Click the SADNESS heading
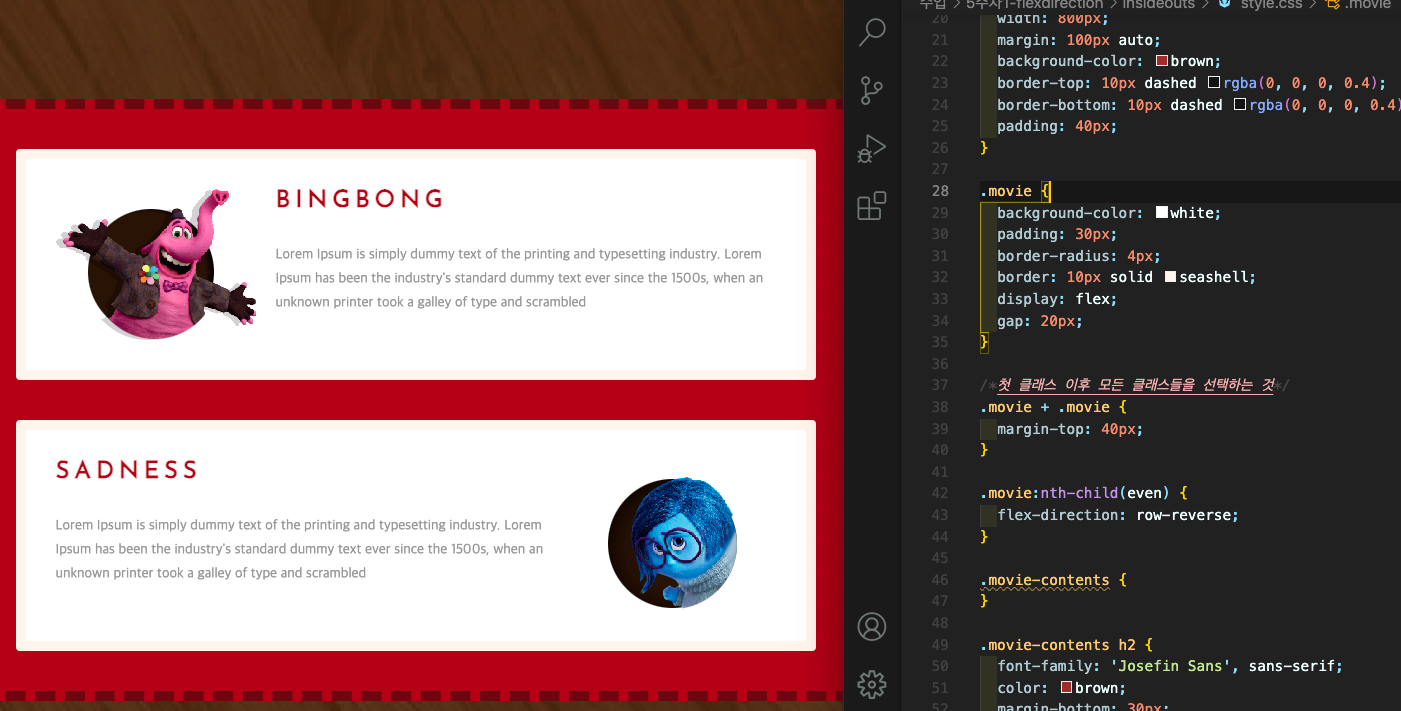Image resolution: width=1401 pixels, height=711 pixels. pyautogui.click(x=127, y=470)
